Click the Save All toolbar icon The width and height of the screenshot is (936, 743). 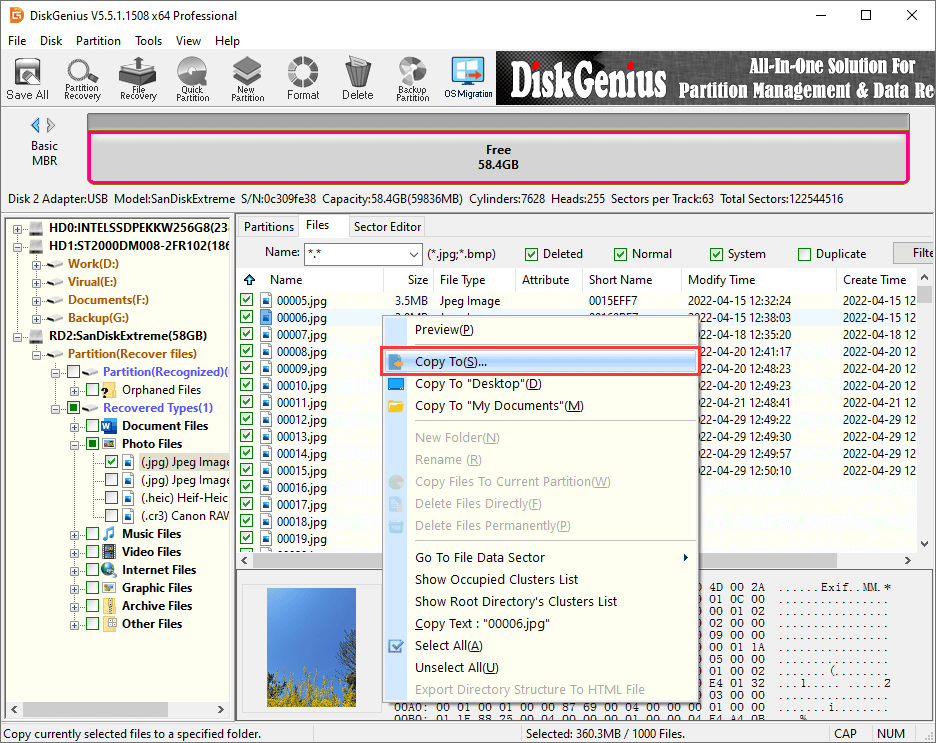coord(27,78)
